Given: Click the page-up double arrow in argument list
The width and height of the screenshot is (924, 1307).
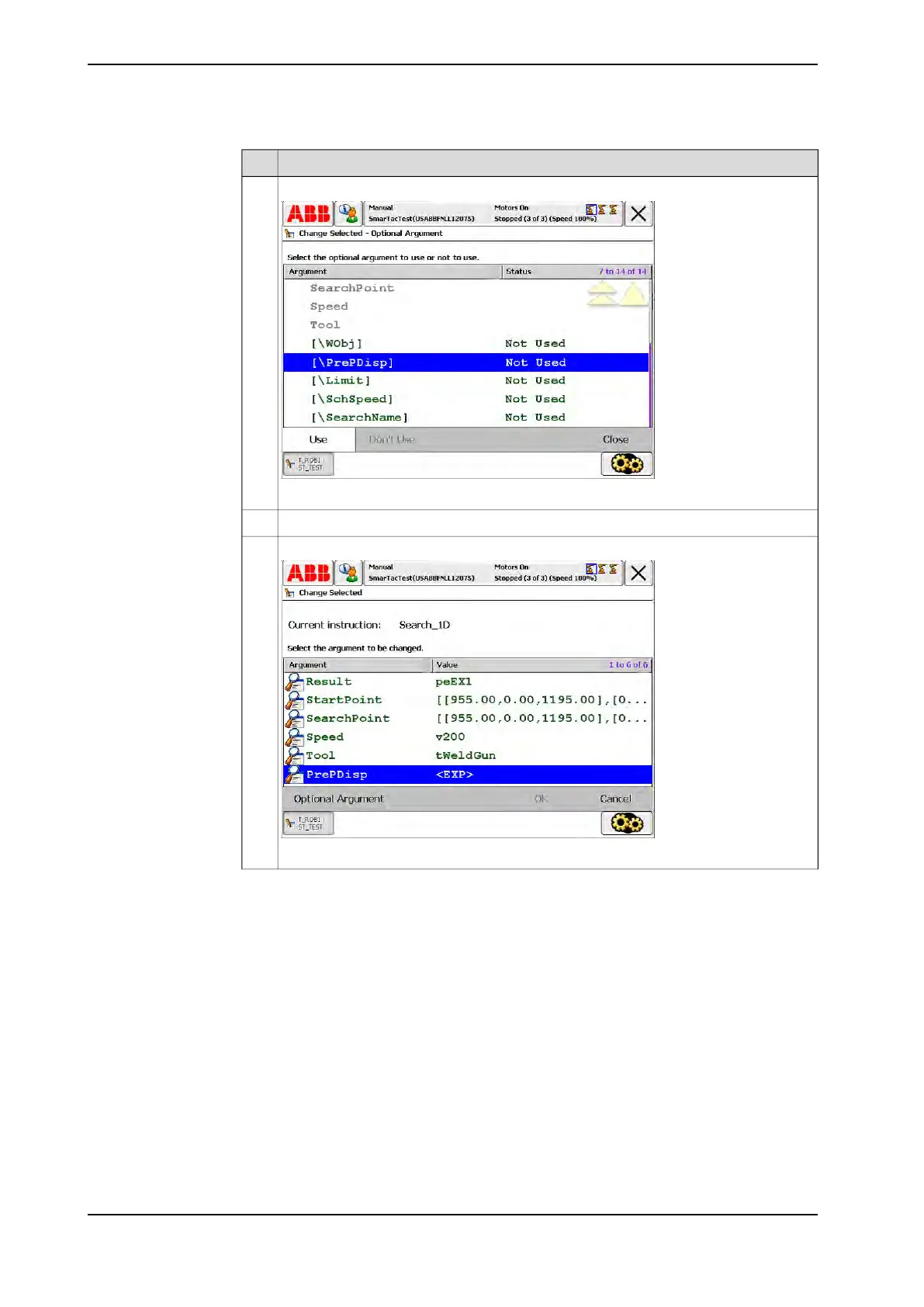Looking at the screenshot, I should [602, 294].
